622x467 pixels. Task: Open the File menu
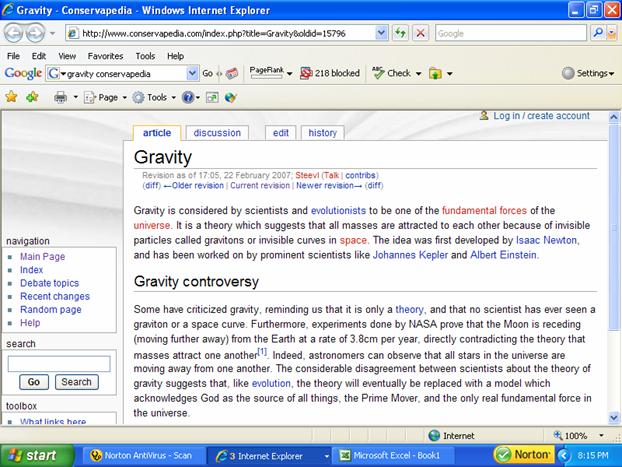click(x=13, y=56)
